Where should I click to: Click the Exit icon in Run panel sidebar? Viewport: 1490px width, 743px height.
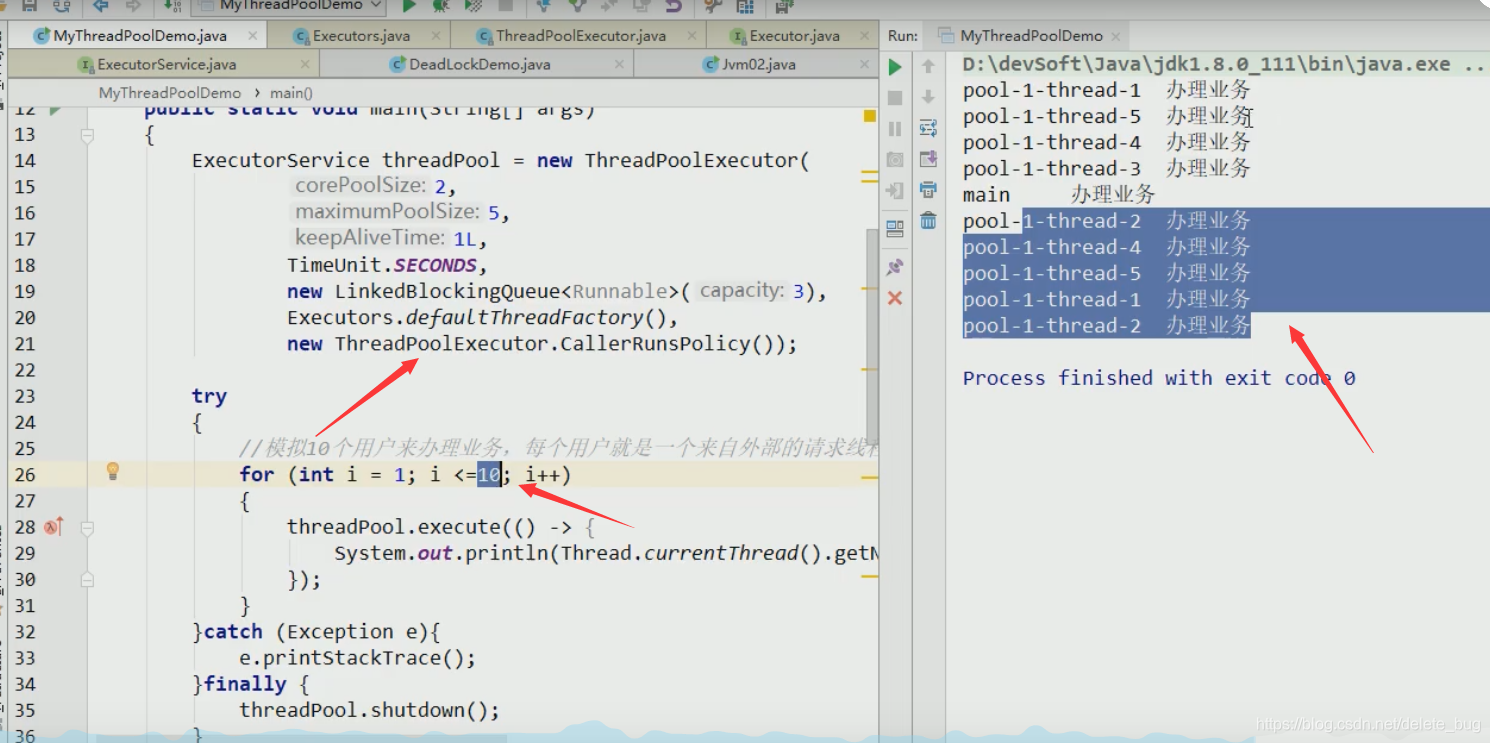click(x=895, y=190)
